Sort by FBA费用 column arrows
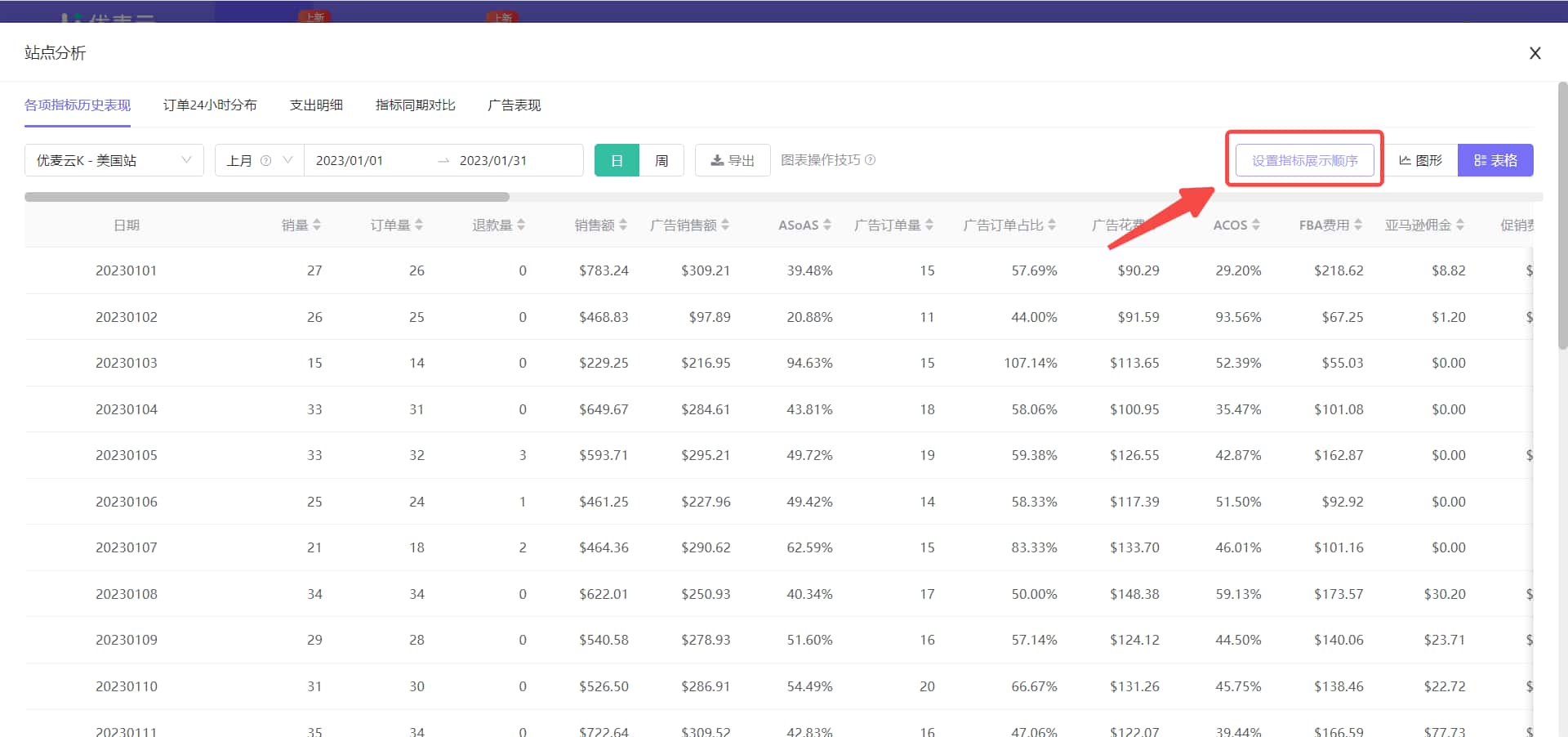The image size is (1568, 737). tap(1358, 225)
